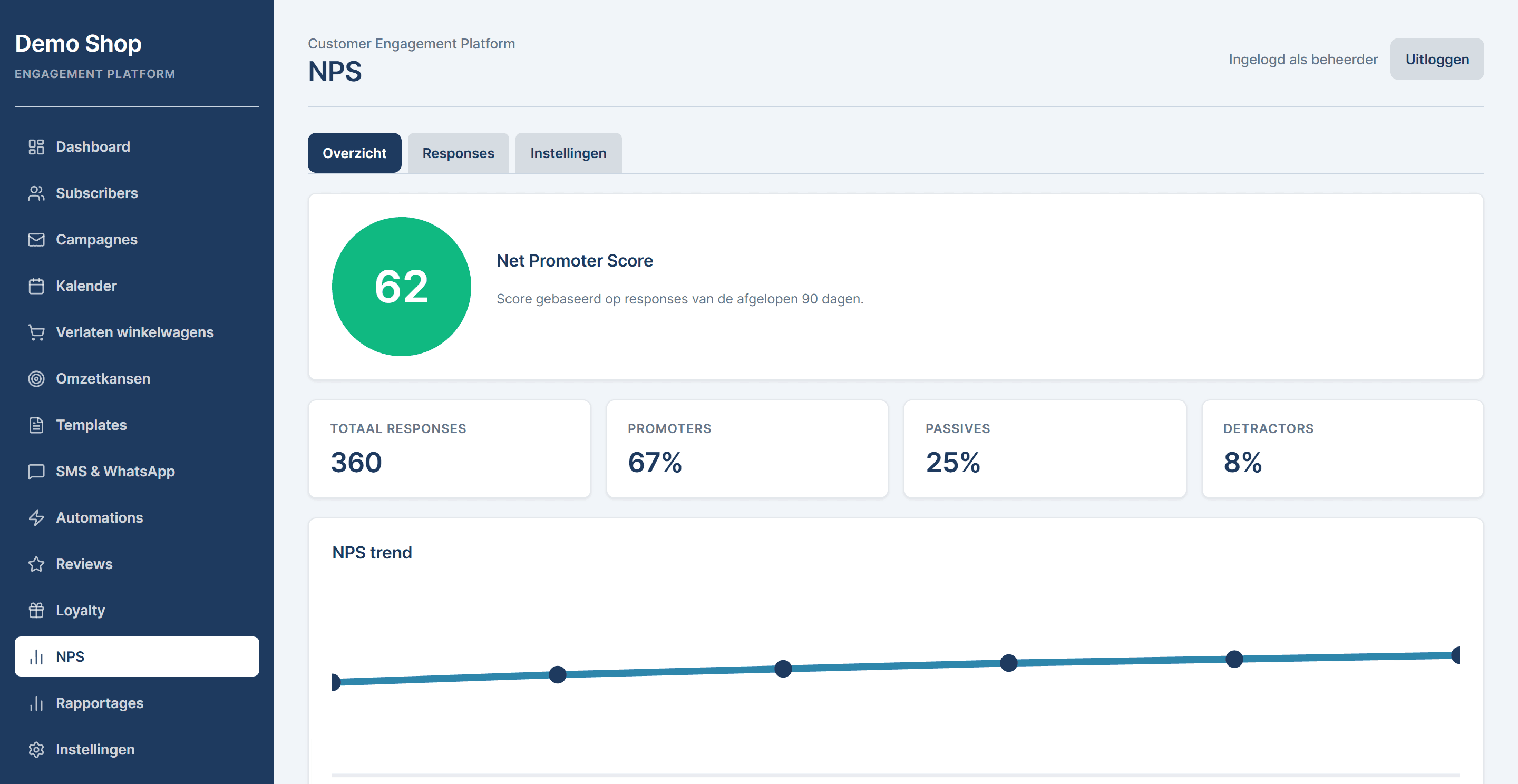The width and height of the screenshot is (1518, 784).
Task: Click the Net Promoter Score heading
Action: [x=575, y=261]
